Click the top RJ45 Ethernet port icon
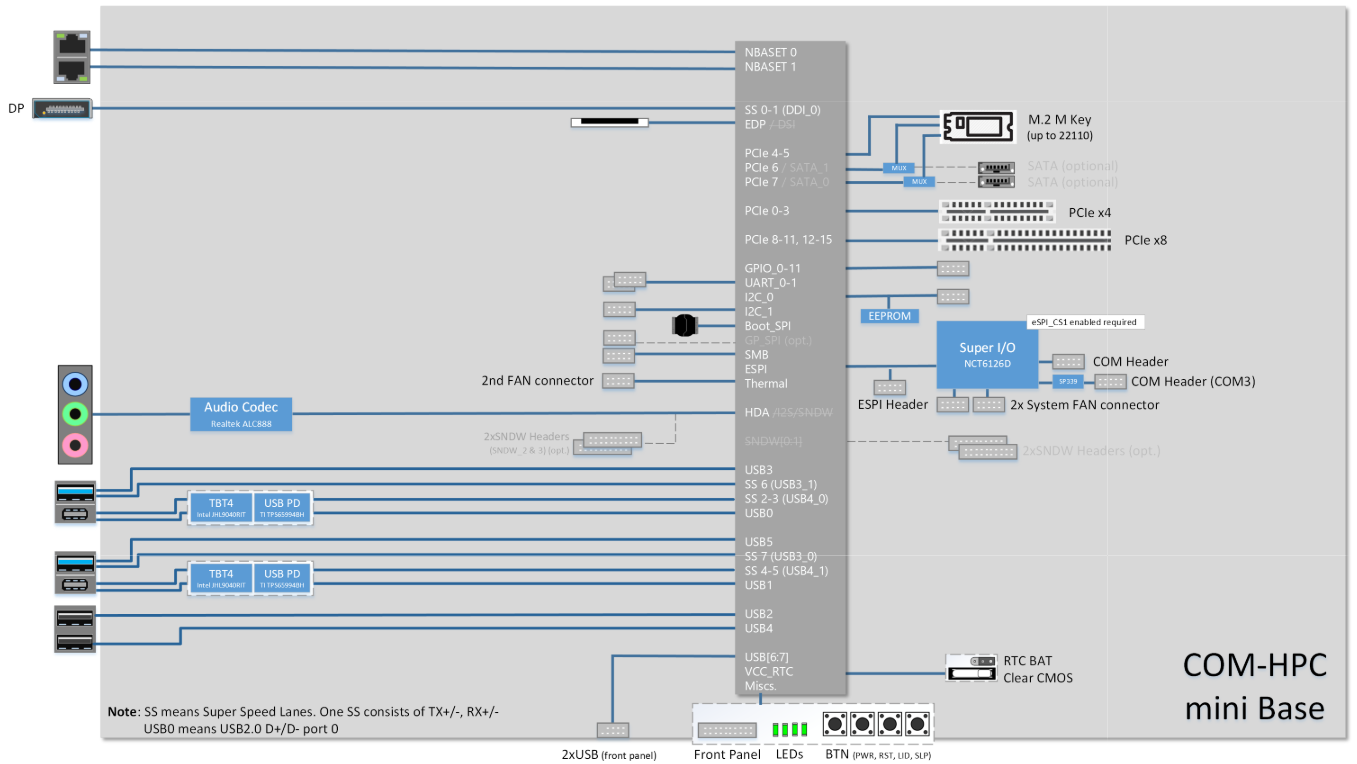 (x=73, y=44)
